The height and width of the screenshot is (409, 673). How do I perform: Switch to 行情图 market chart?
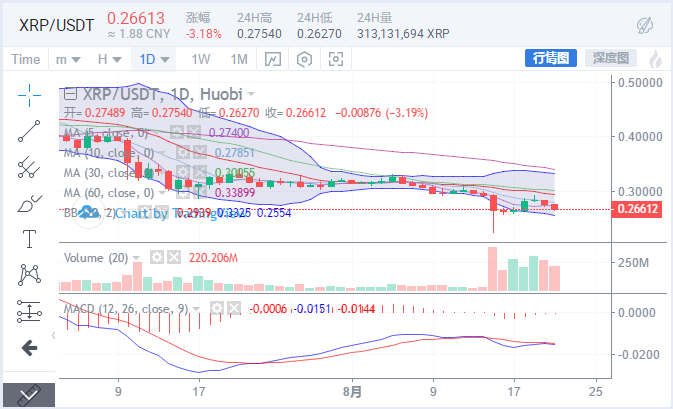[551, 58]
